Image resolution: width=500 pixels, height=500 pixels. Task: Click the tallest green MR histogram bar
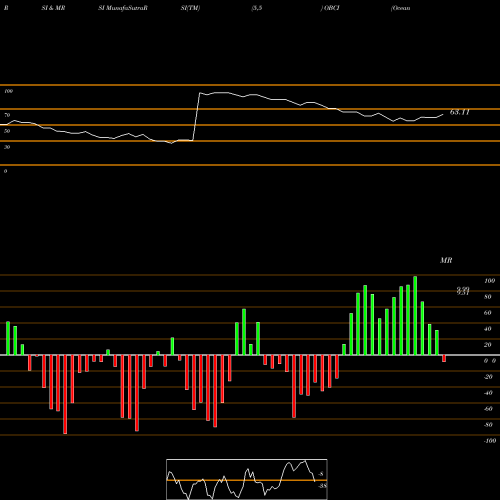[x=415, y=315]
